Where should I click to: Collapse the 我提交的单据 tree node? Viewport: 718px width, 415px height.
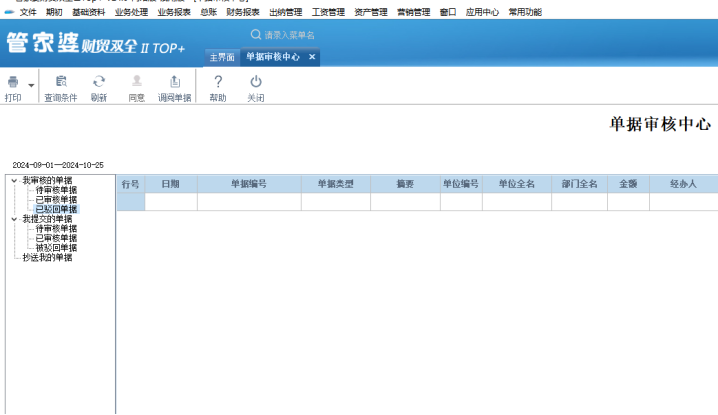click(14, 219)
